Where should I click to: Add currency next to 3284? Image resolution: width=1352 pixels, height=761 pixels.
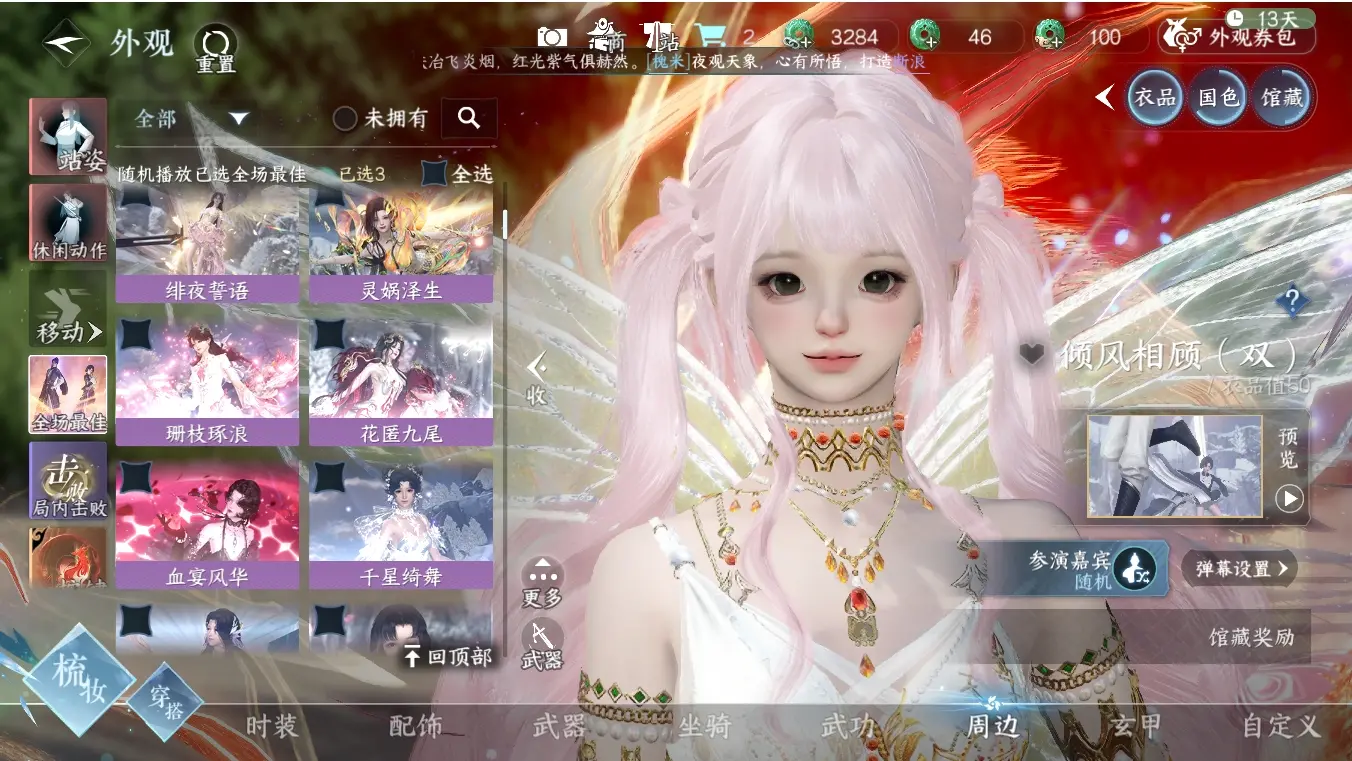pyautogui.click(x=798, y=37)
